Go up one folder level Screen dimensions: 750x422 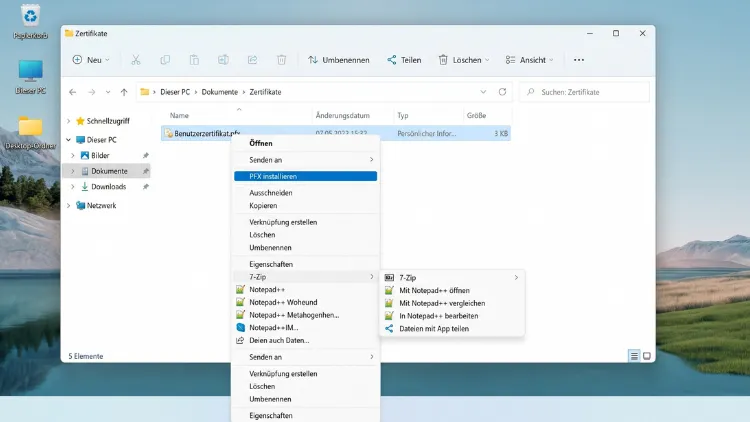tap(124, 92)
